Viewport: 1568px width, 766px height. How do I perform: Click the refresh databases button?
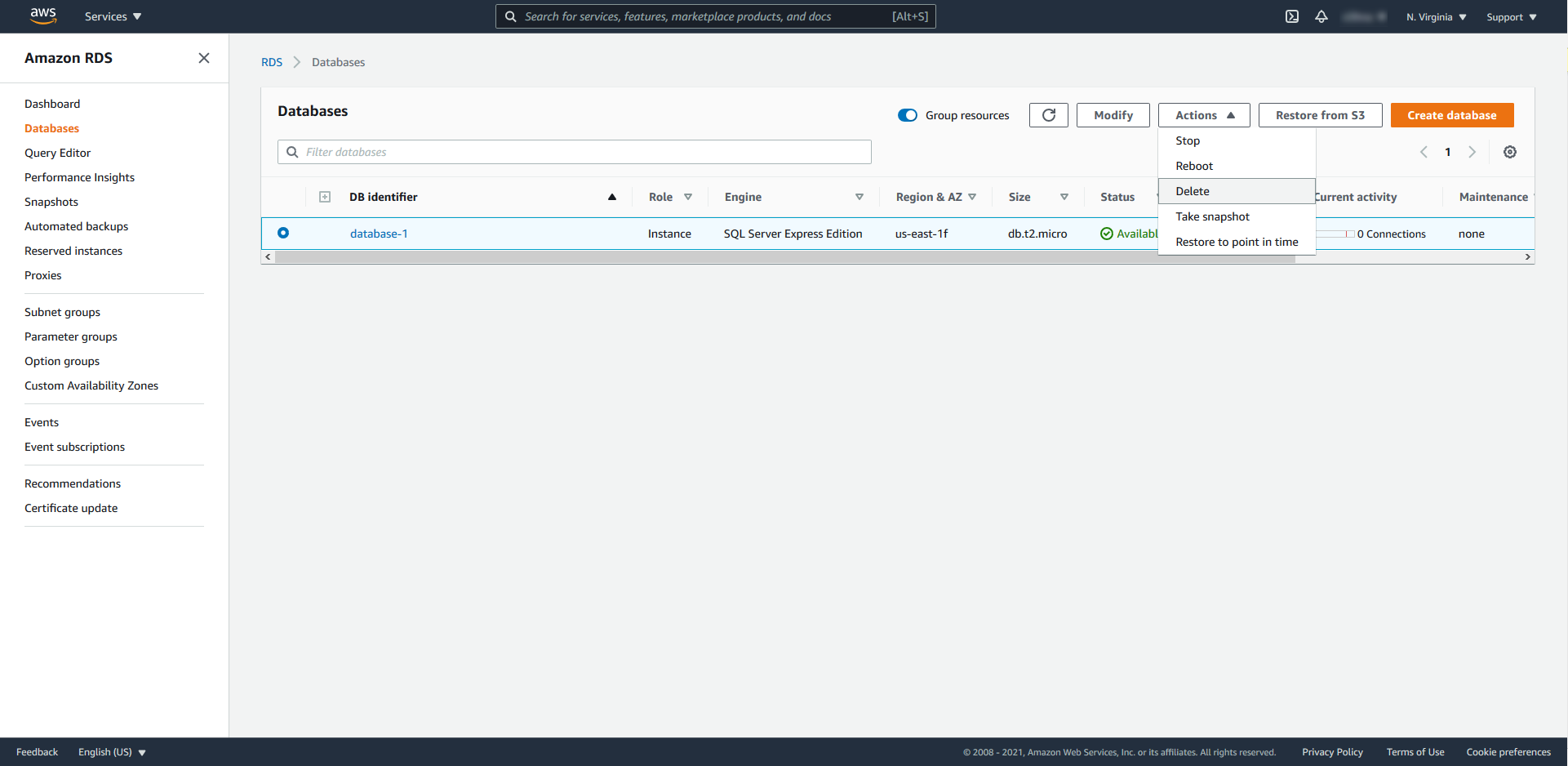click(x=1049, y=115)
